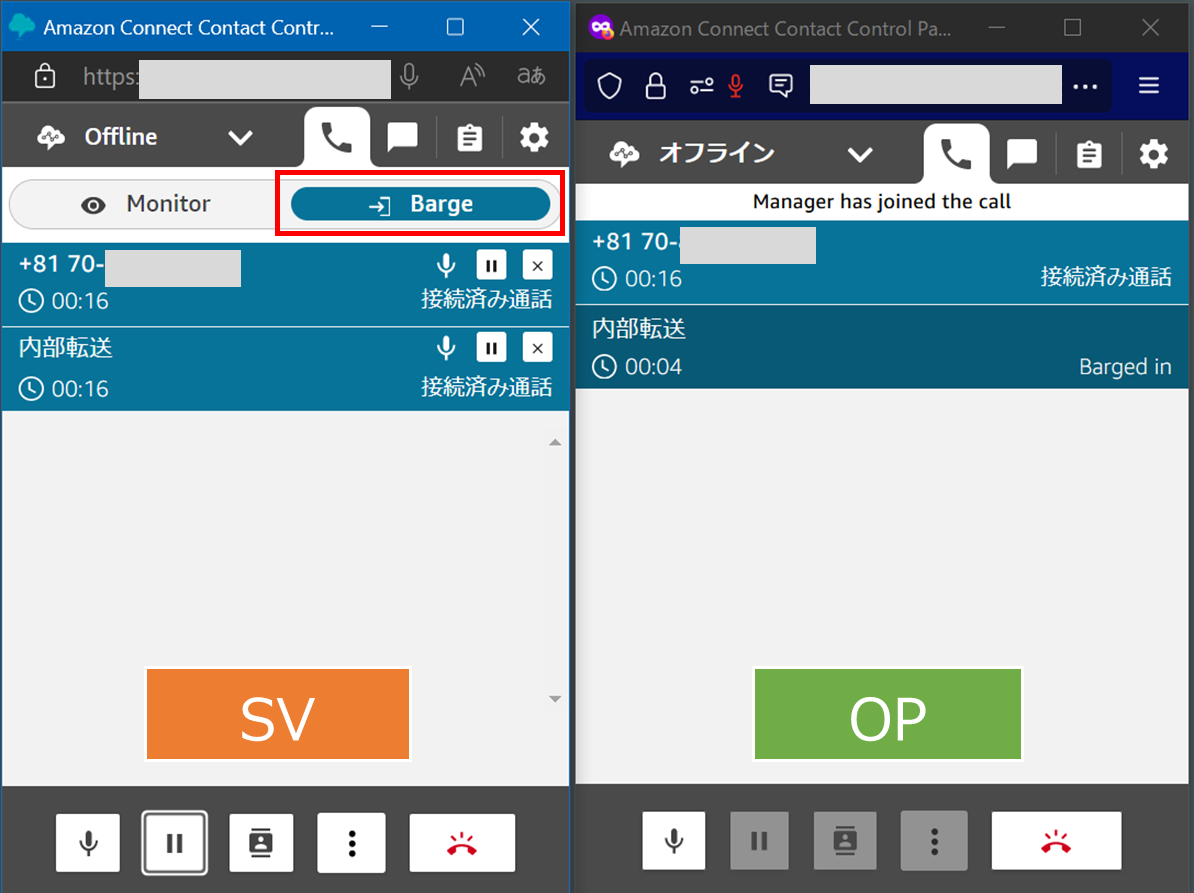The image size is (1194, 893).
Task: Toggle mute button at bottom of SV window
Action: 88,843
